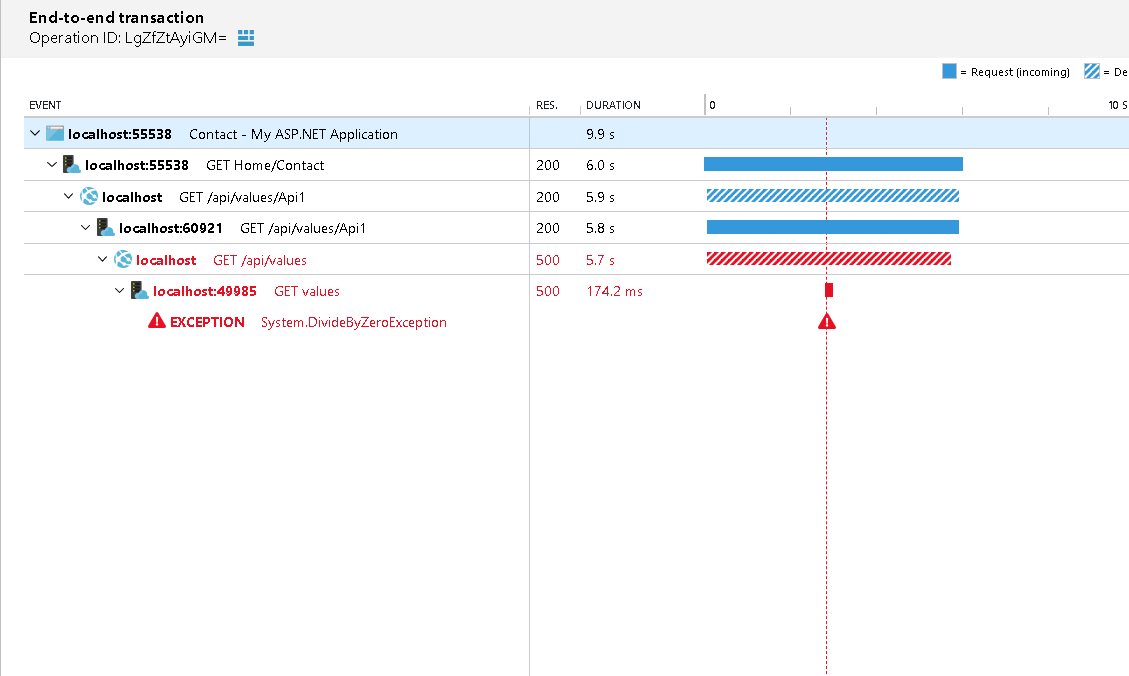
Task: Click the globe icon for GET /api/values/Api1
Action: [89, 196]
